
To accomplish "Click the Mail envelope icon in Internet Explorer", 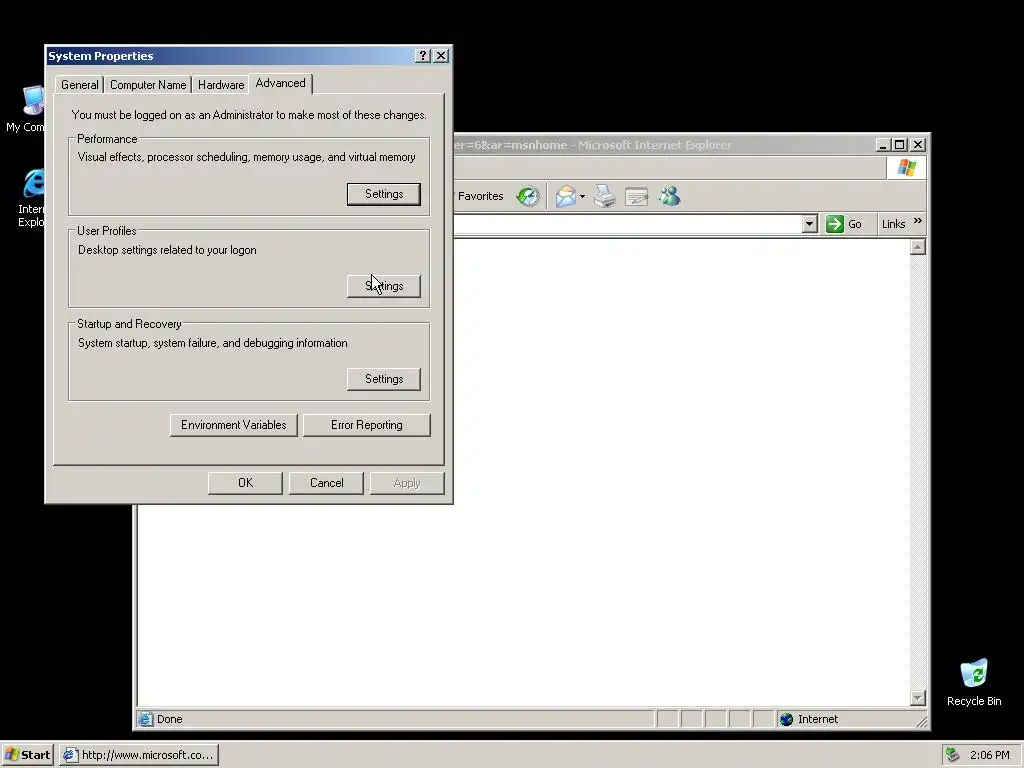I will (x=566, y=196).
